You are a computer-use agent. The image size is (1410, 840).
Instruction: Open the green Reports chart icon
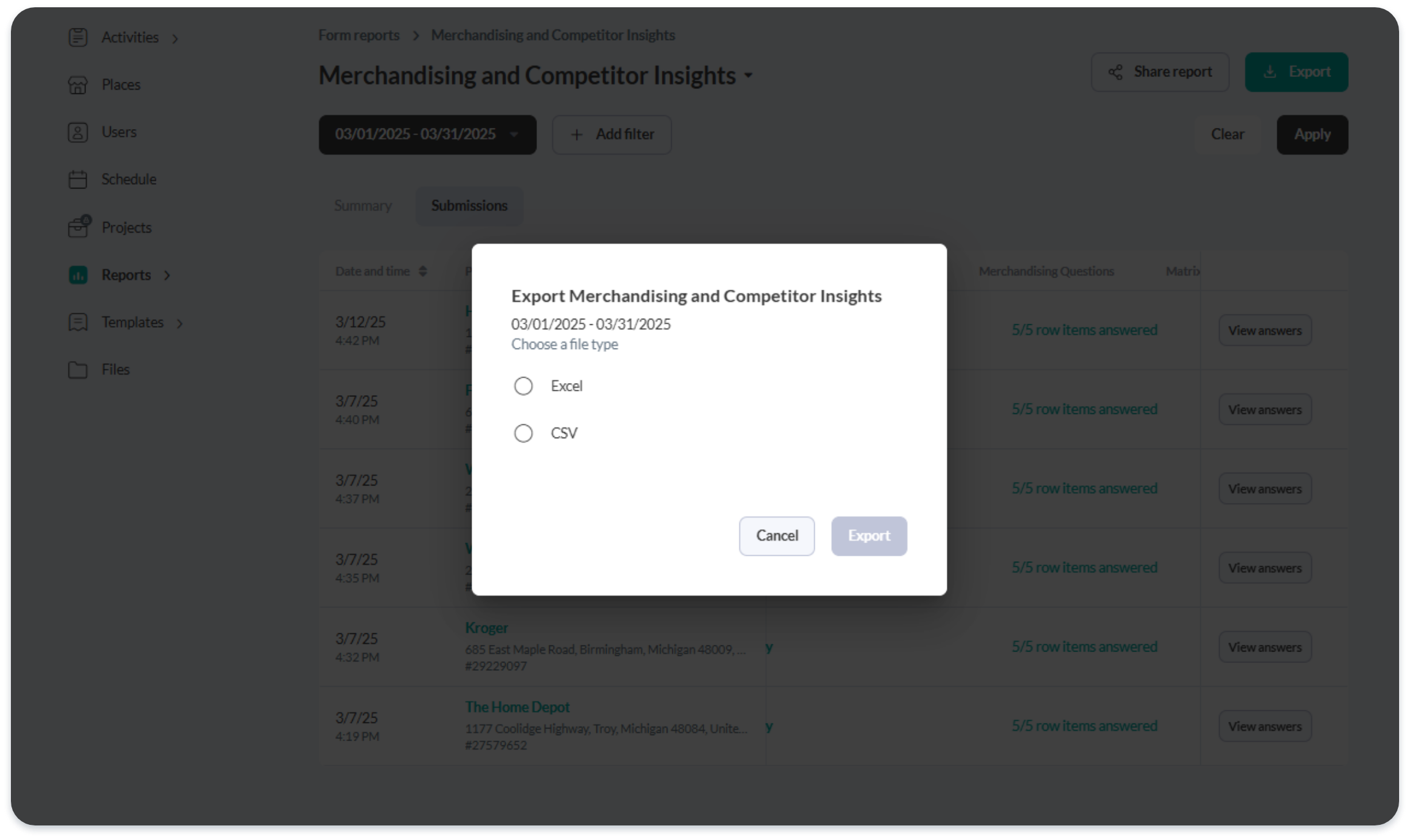coord(78,275)
